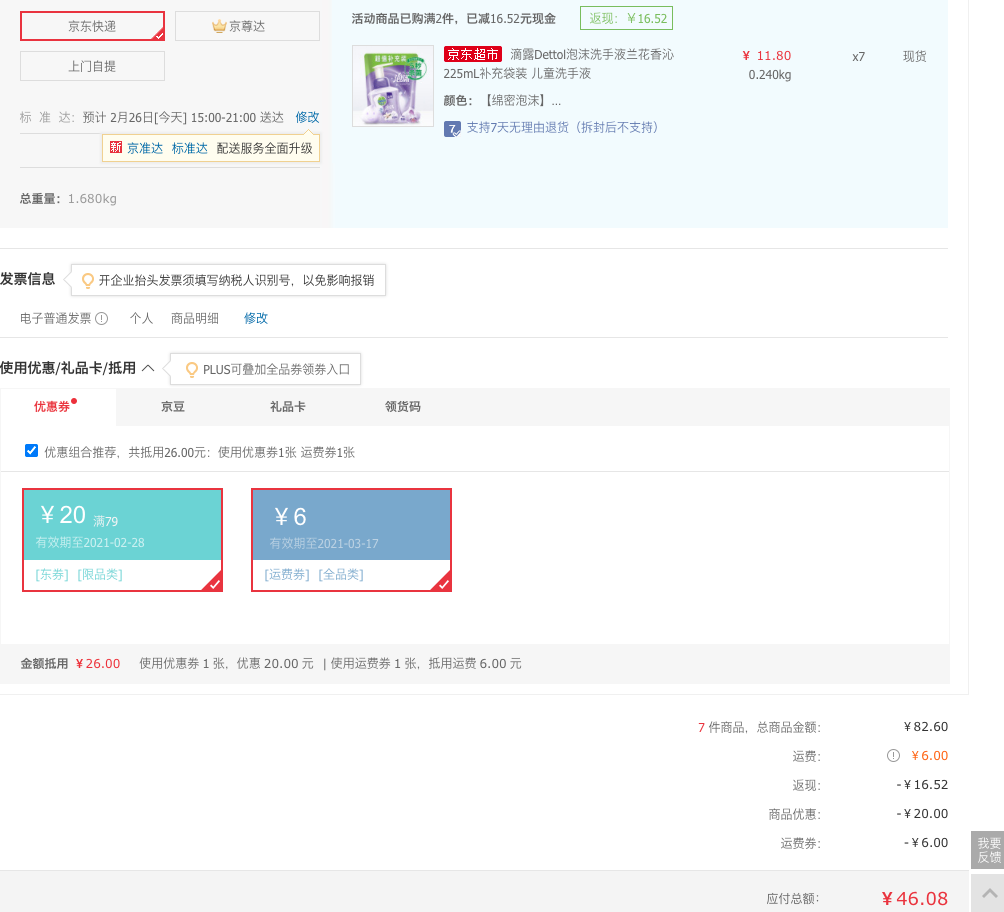Click 商品明细 invoice content text
1004x912 pixels.
click(x=195, y=318)
